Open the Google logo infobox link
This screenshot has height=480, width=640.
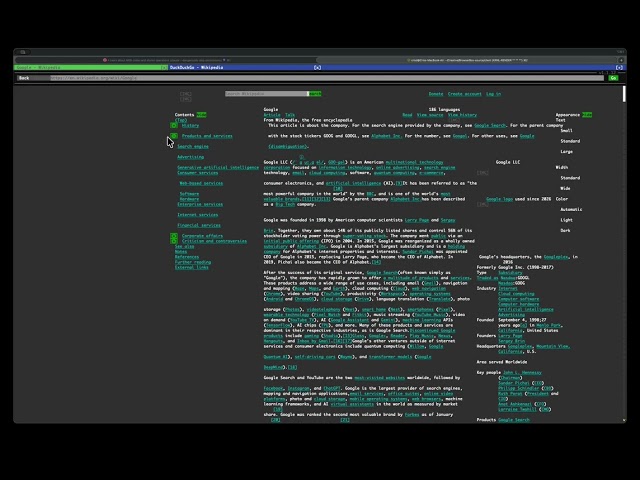[499, 199]
